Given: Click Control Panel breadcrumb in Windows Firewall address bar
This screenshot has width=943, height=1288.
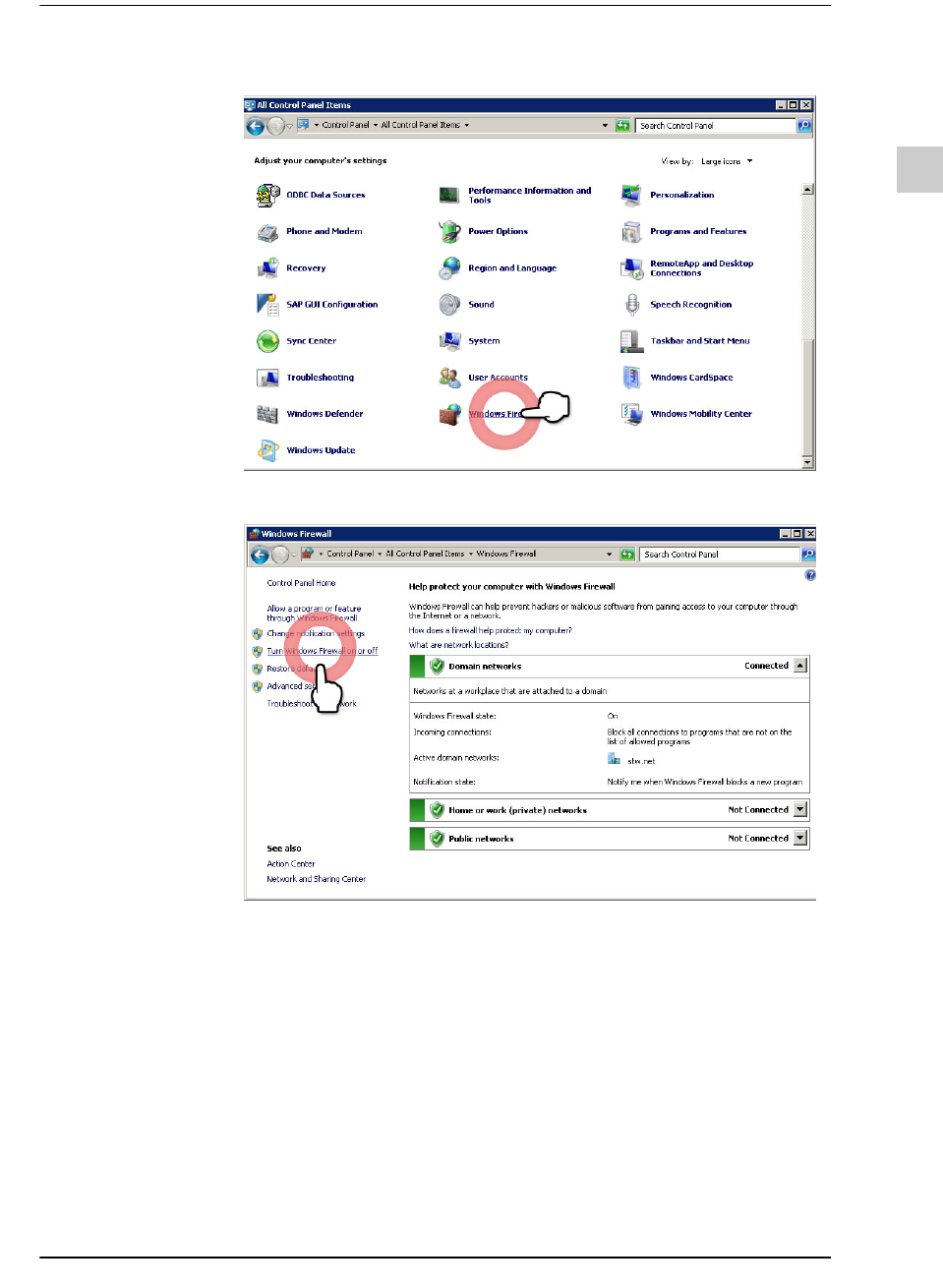Looking at the screenshot, I should 350,555.
